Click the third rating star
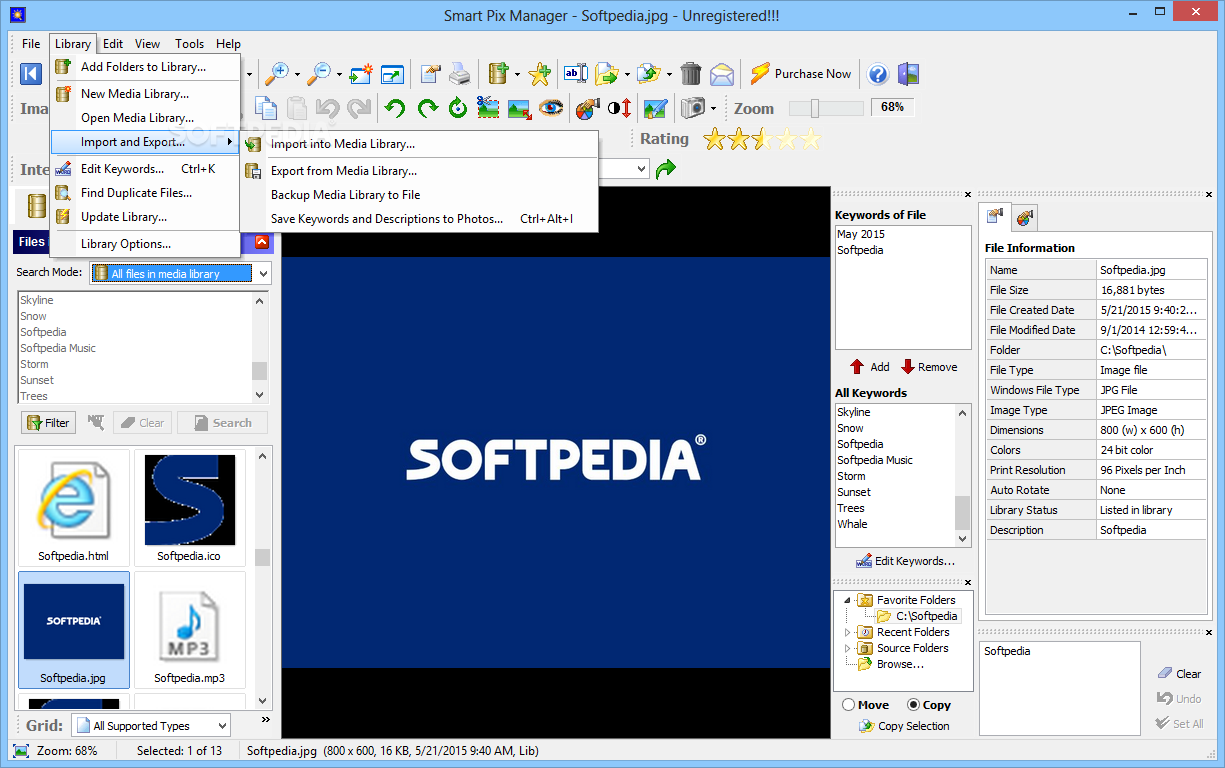 click(762, 139)
